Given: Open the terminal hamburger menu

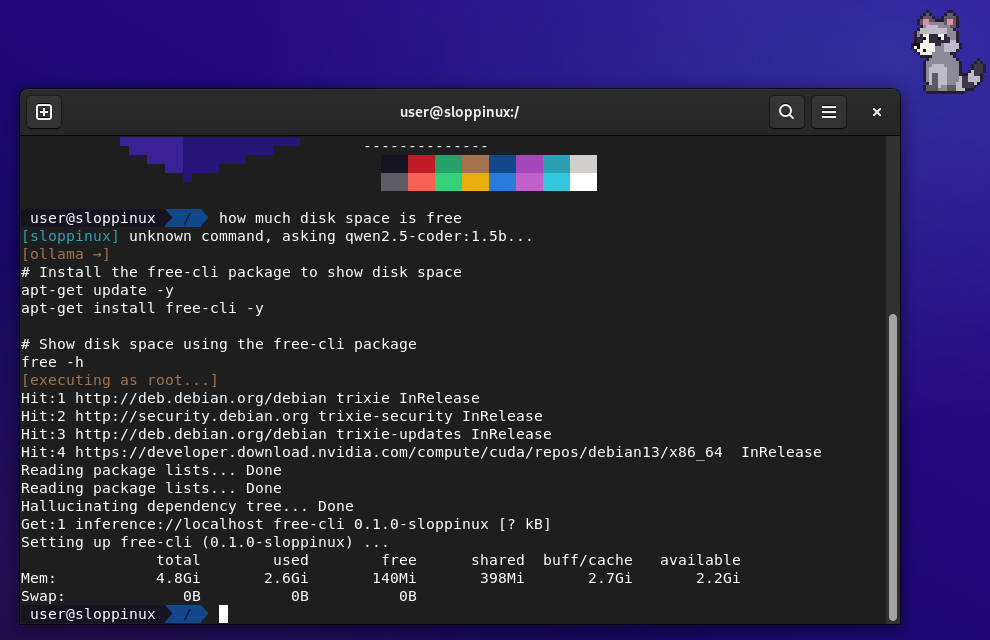Looking at the screenshot, I should pyautogui.click(x=829, y=112).
